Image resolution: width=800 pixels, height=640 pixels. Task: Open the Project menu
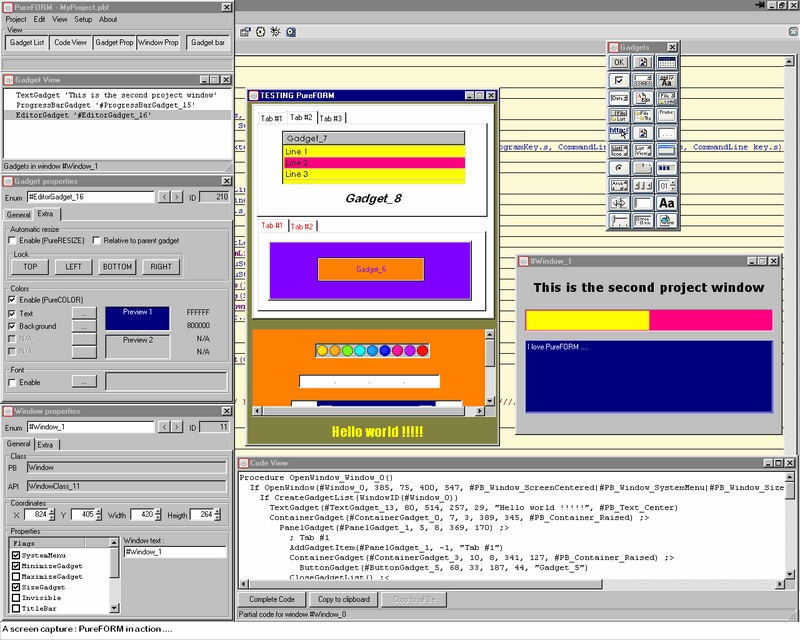click(x=16, y=19)
